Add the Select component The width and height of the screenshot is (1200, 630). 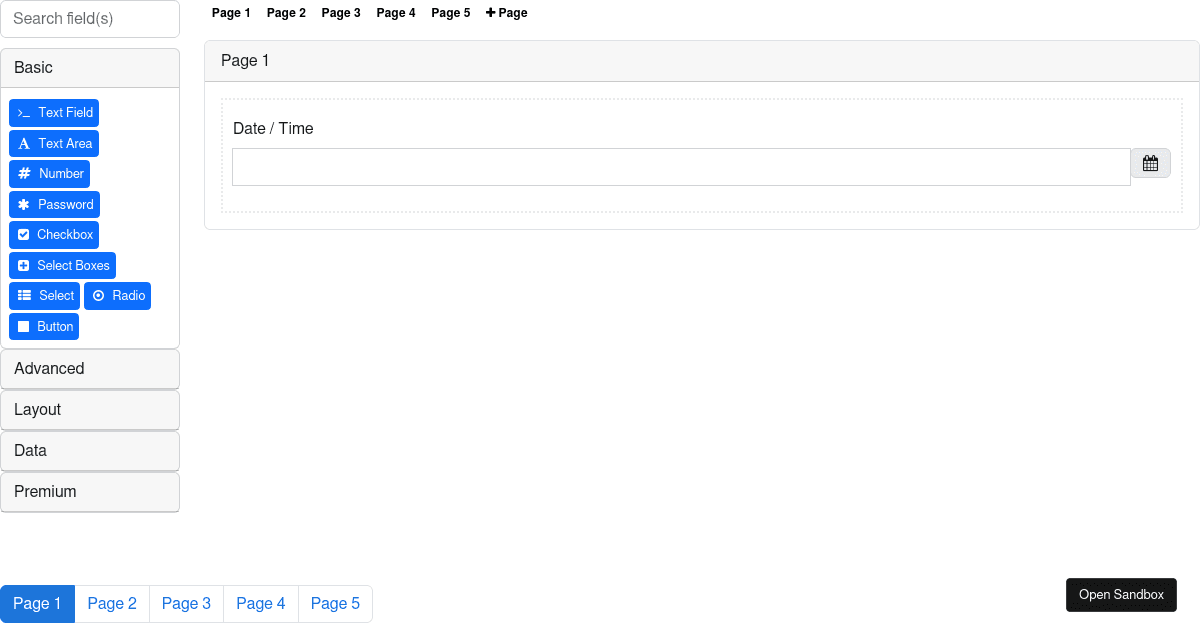(x=44, y=296)
